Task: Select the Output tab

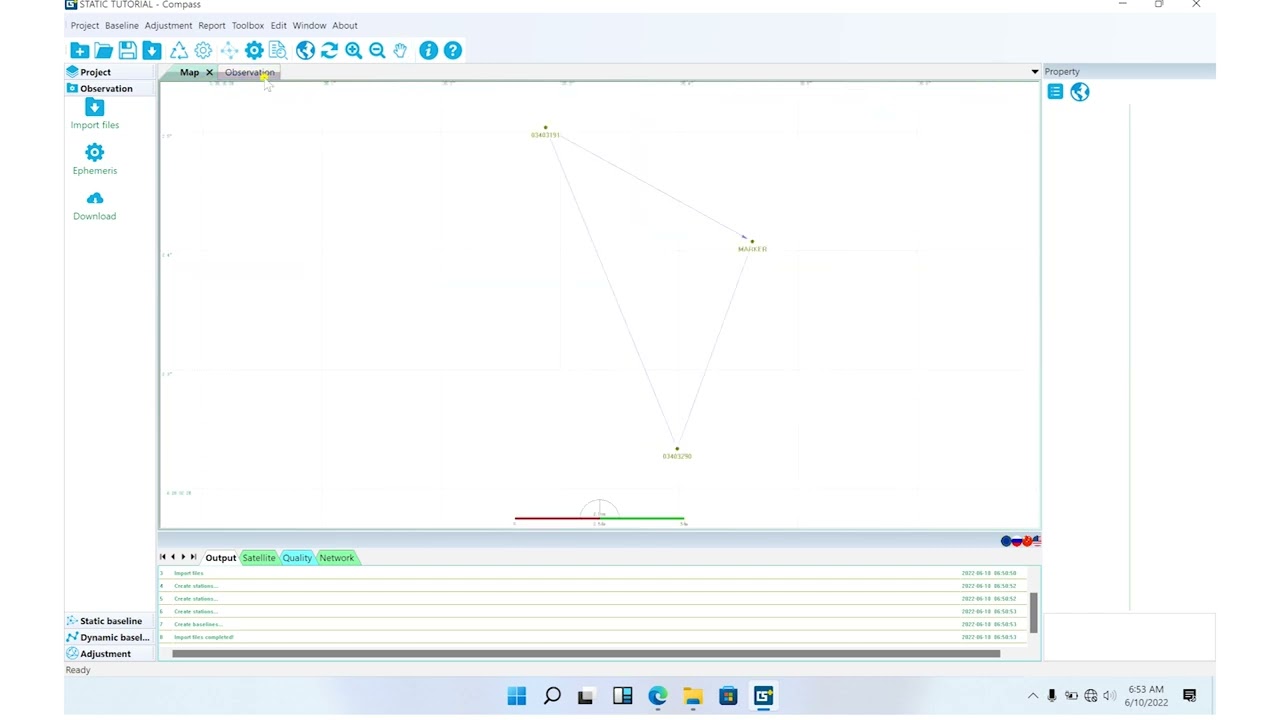Action: (x=221, y=558)
